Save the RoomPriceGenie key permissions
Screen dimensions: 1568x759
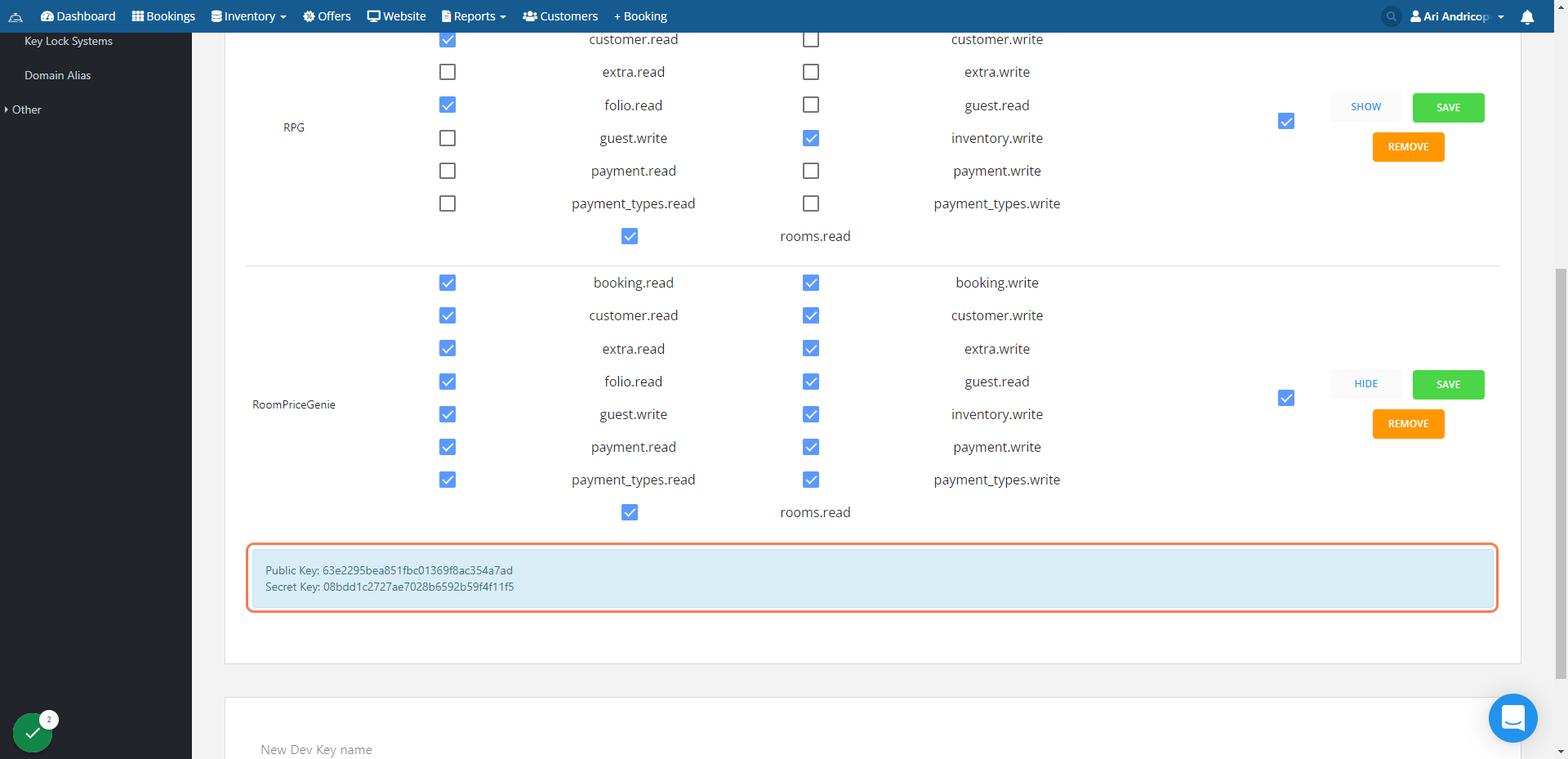point(1449,385)
